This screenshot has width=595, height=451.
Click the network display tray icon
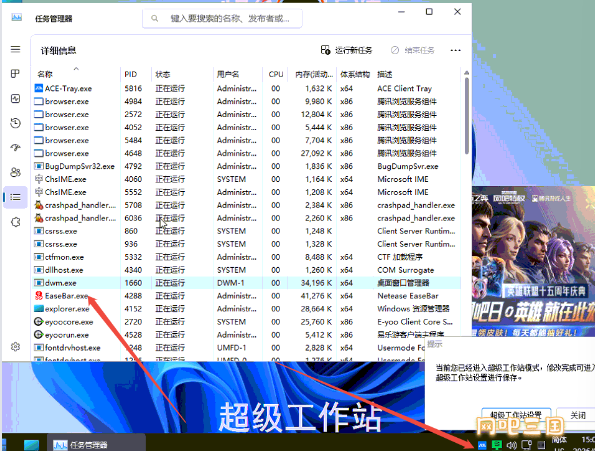[526, 445]
